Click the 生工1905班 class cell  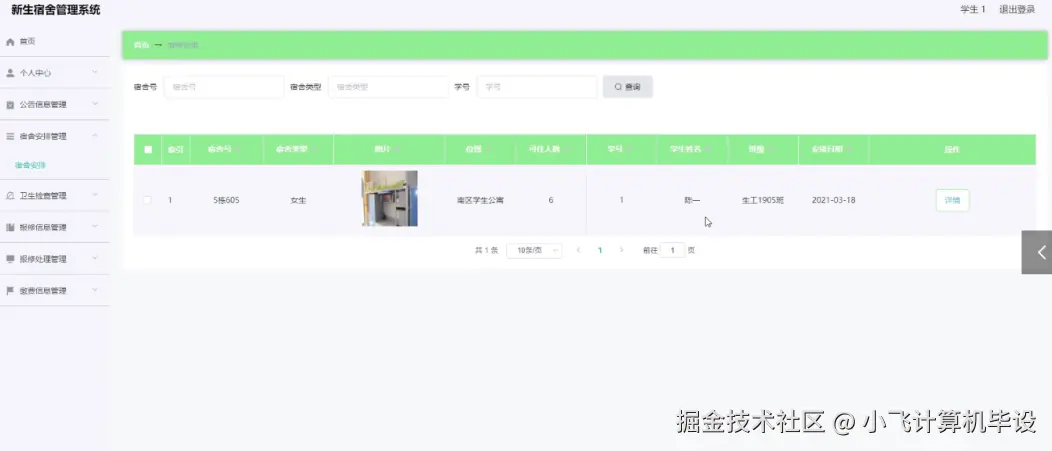point(763,200)
